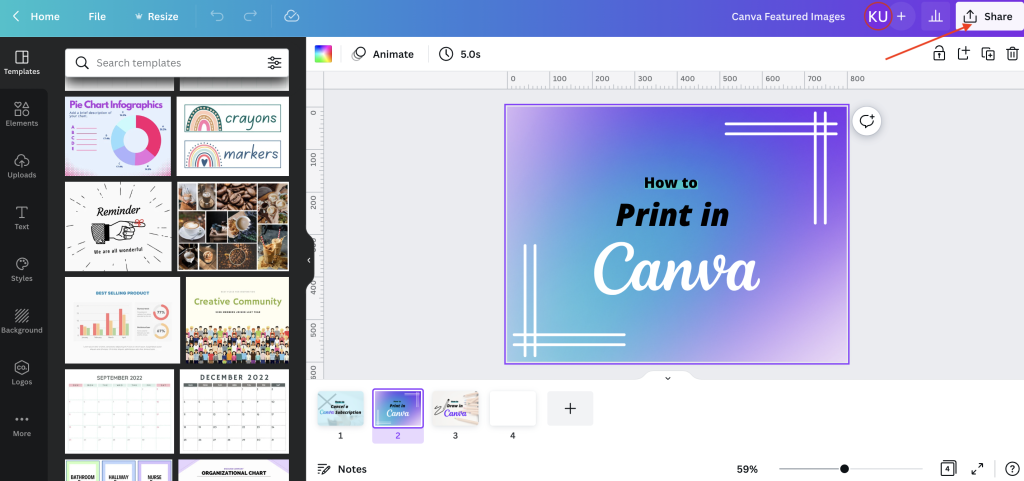This screenshot has height=481, width=1024.
Task: Click the undo arrow icon
Action: pos(218,16)
